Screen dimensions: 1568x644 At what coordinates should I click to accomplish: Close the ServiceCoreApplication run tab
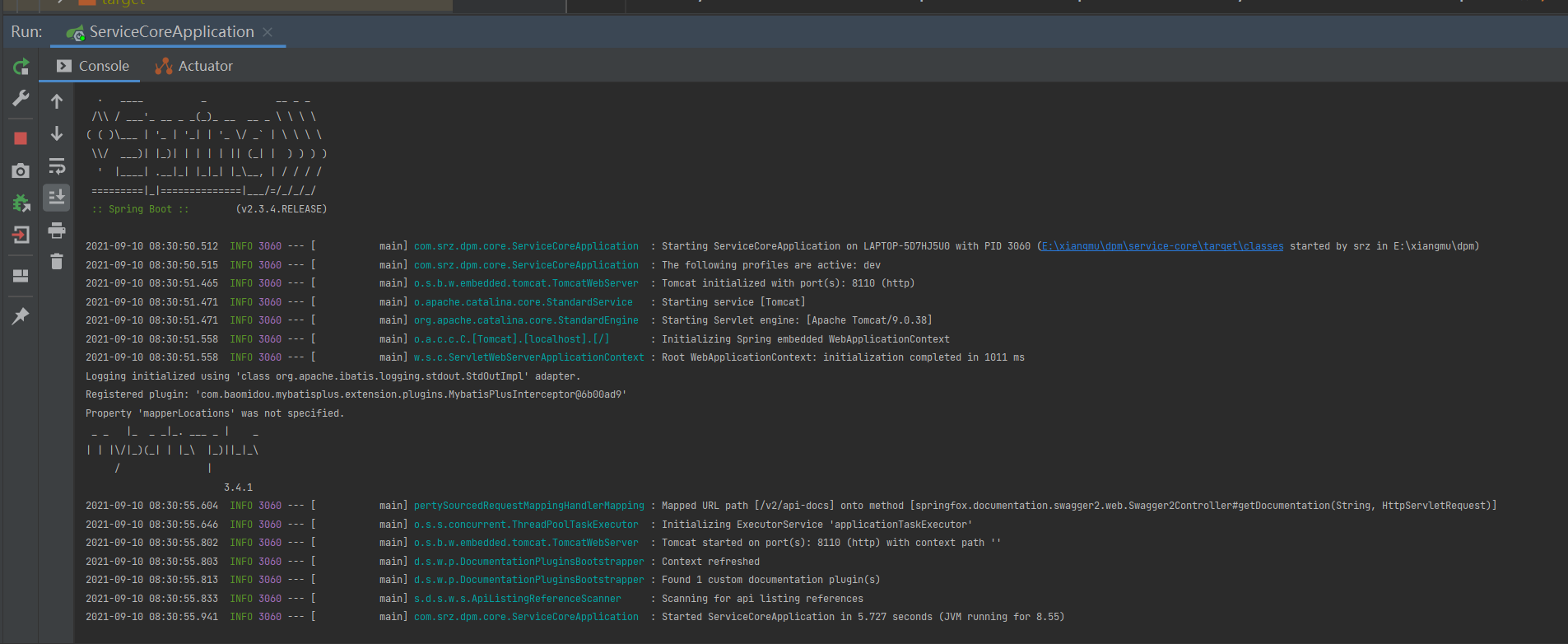(x=268, y=32)
